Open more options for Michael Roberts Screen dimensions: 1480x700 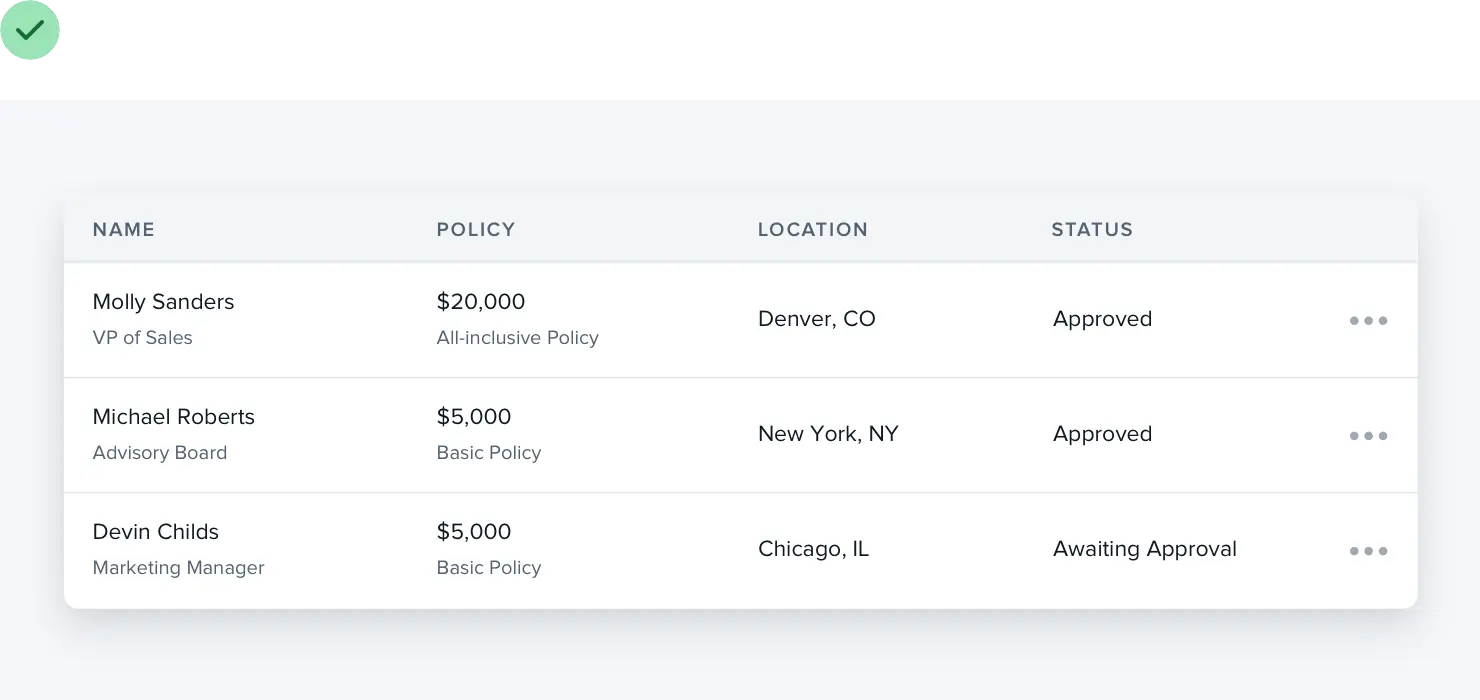pos(1368,436)
